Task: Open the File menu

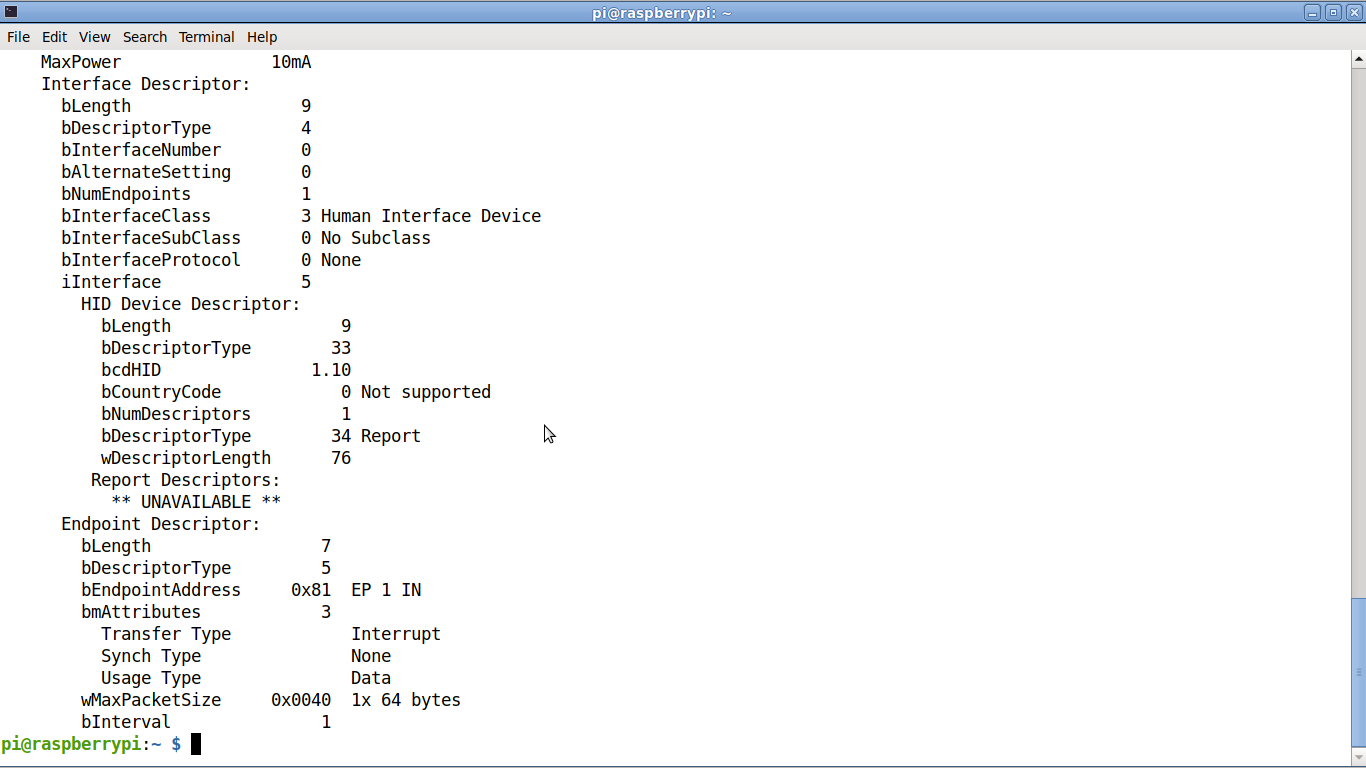Action: (18, 37)
